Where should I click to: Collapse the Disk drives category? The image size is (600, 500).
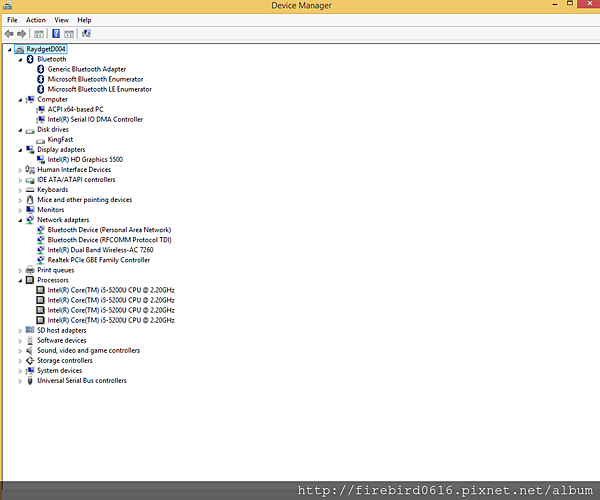20,130
